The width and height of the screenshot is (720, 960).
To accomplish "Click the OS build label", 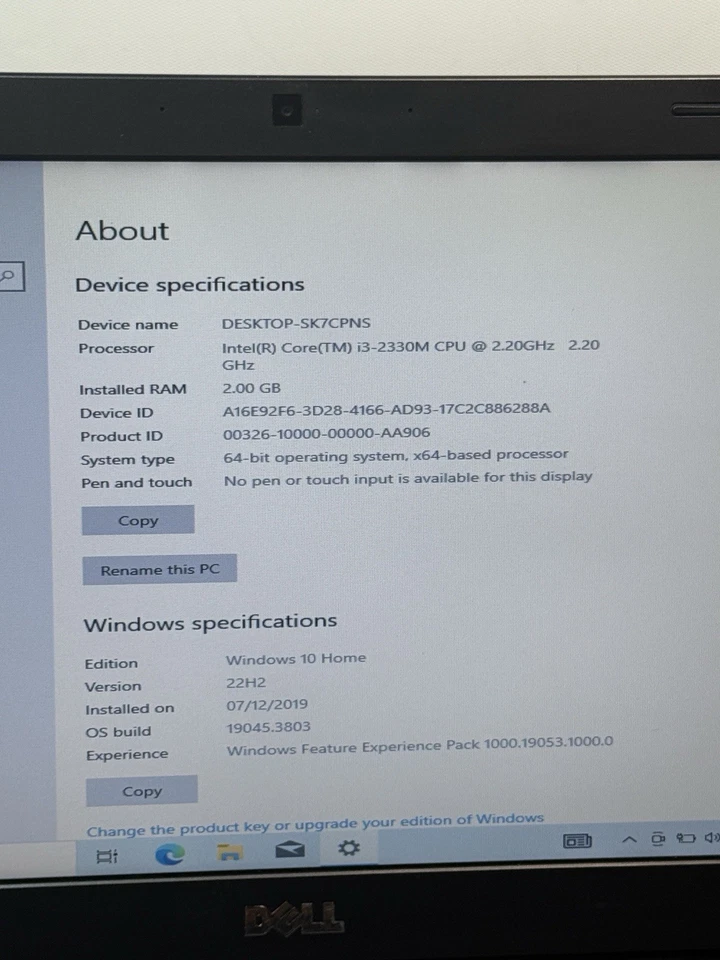I will pyautogui.click(x=118, y=732).
